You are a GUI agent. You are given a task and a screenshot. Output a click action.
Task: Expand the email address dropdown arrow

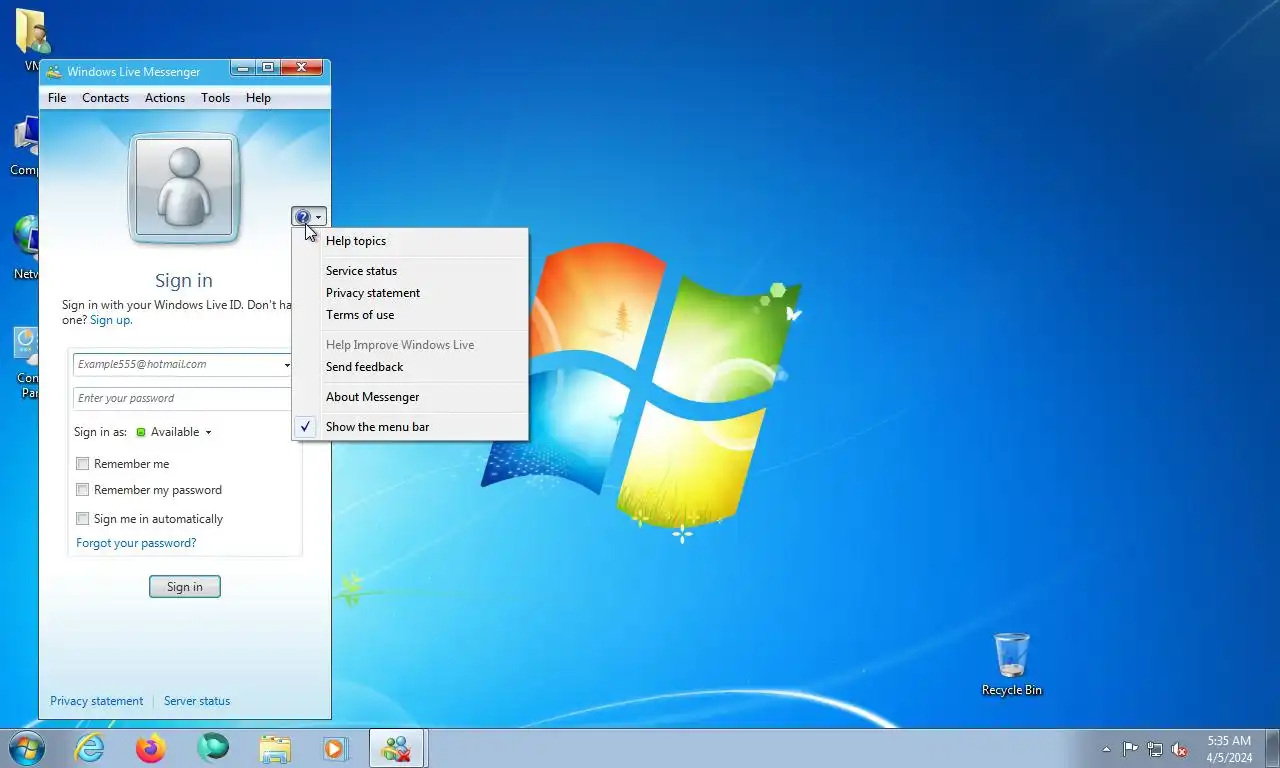[286, 365]
